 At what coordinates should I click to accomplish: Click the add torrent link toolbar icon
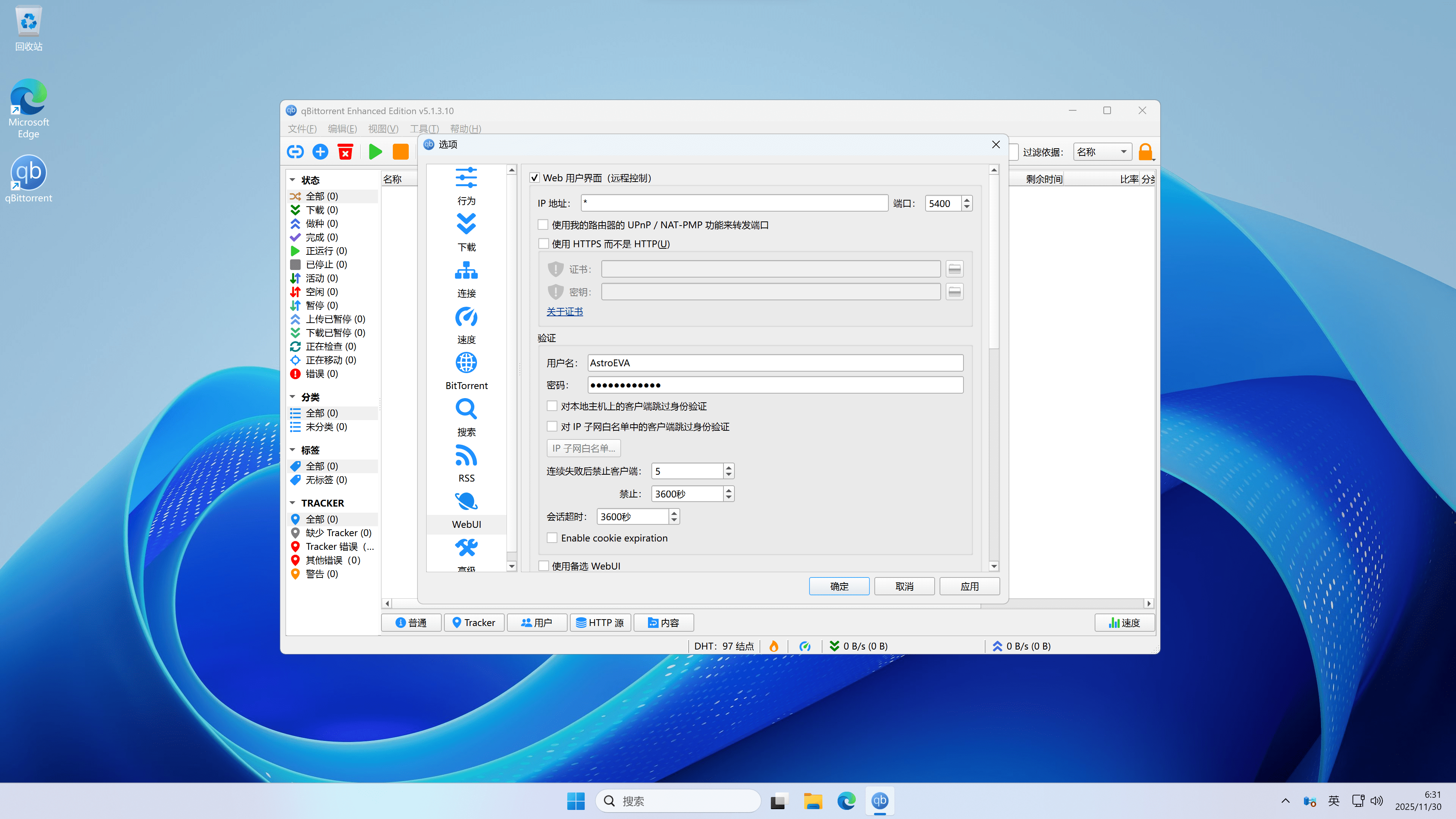point(295,152)
